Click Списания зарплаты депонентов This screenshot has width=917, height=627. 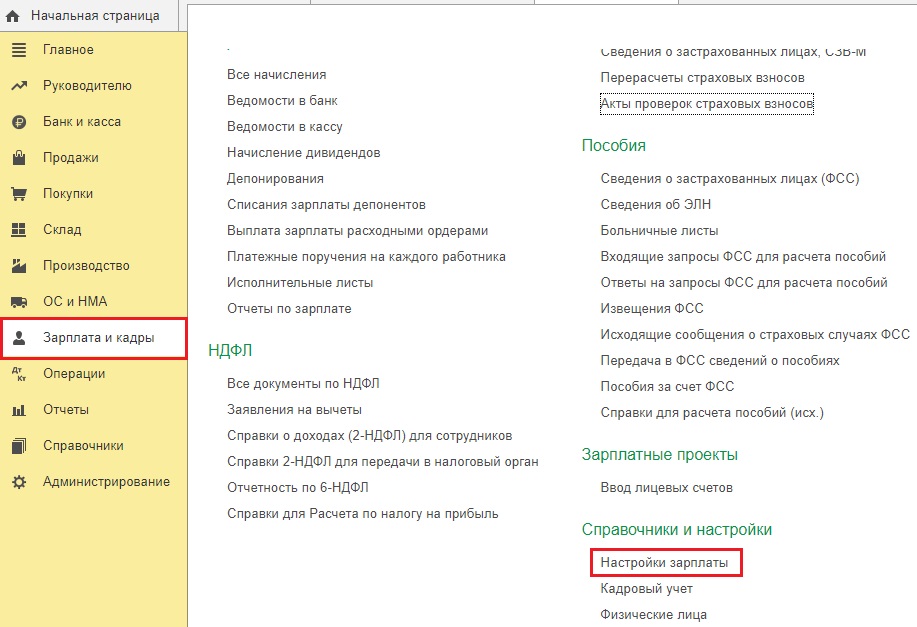click(326, 205)
